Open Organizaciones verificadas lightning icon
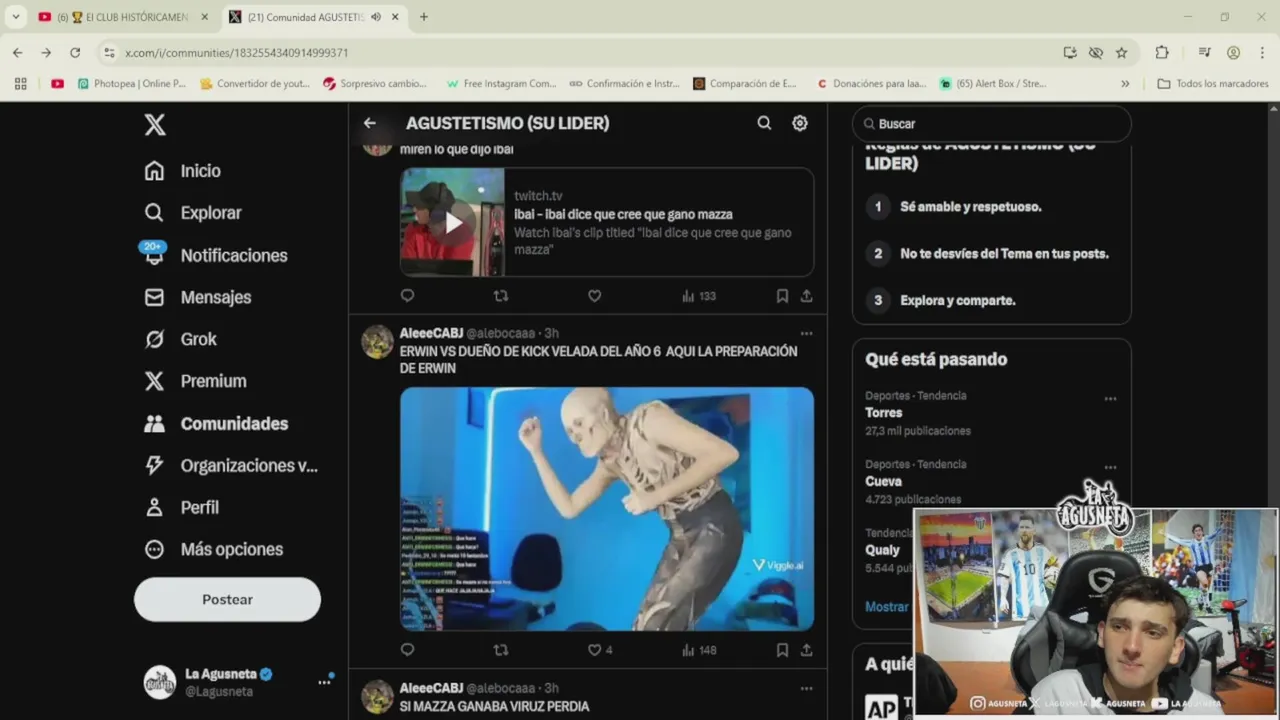The image size is (1280, 720). (x=154, y=465)
